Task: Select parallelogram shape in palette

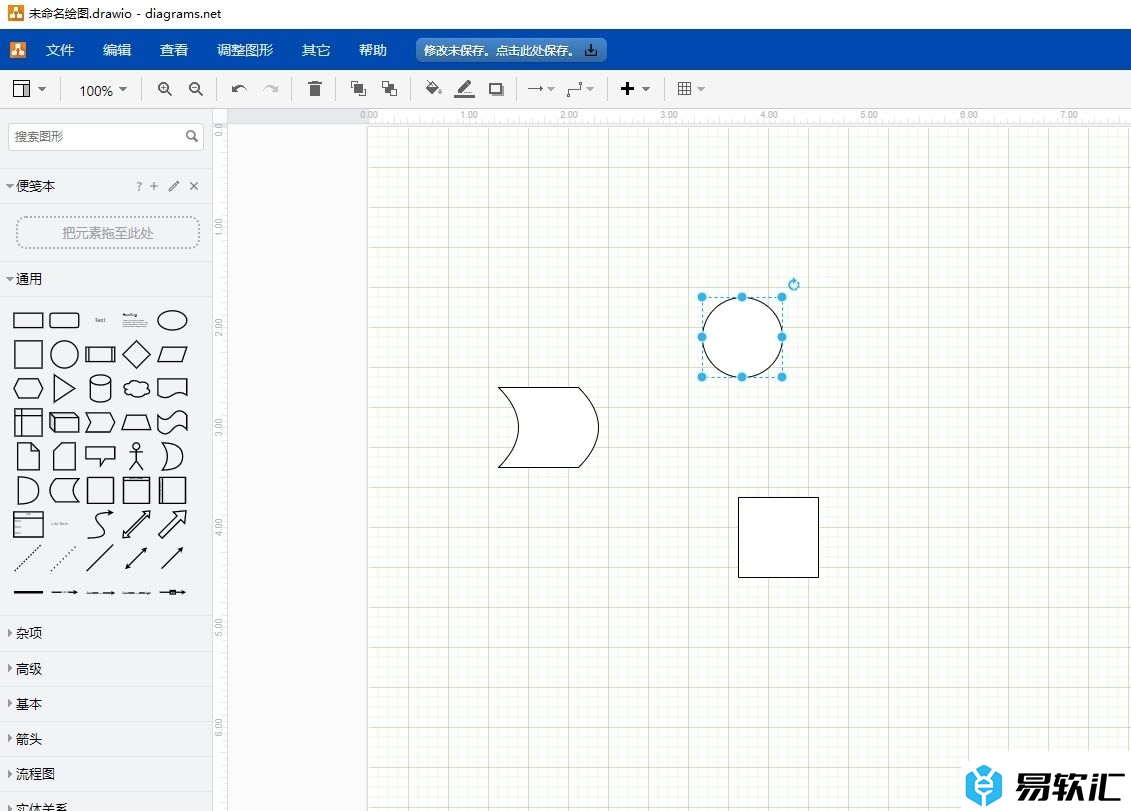Action: (x=172, y=354)
